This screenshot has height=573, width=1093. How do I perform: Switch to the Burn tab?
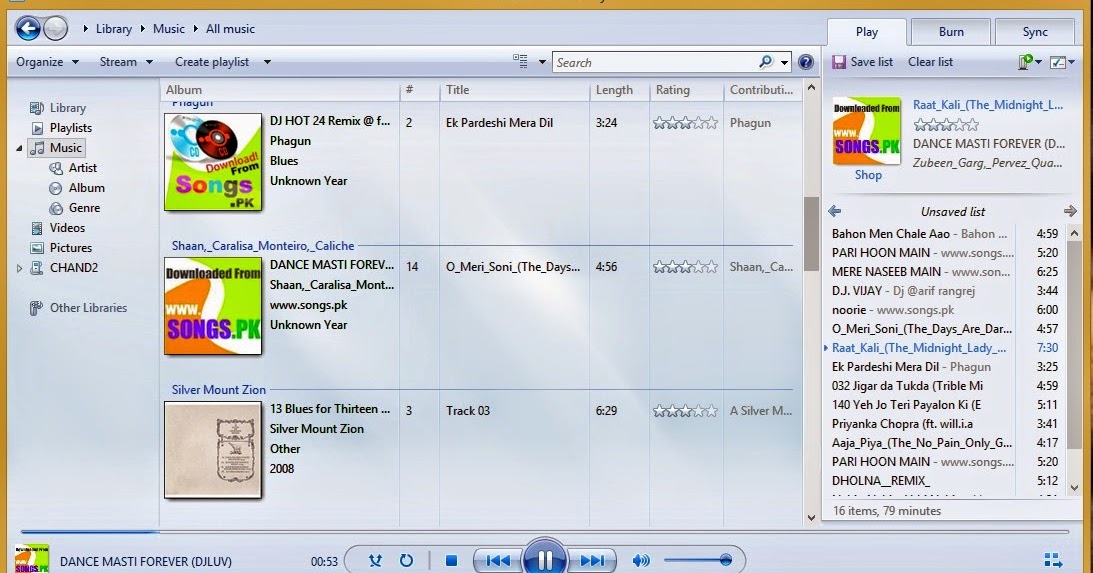pos(951,32)
